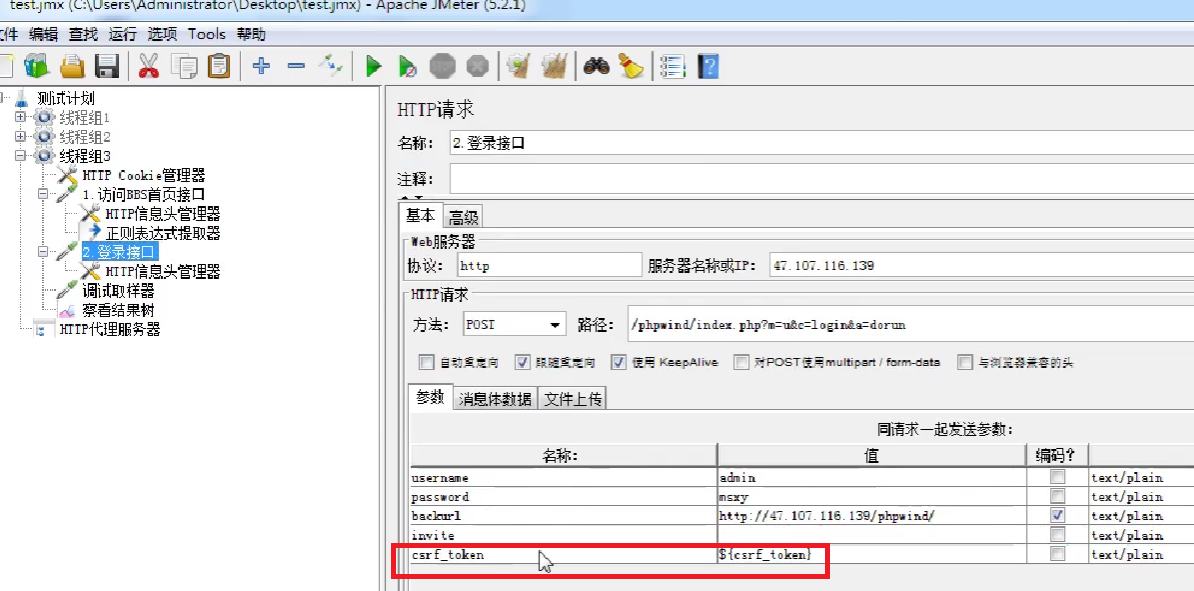Open the 帮助 menu
The image size is (1194, 591).
click(251, 34)
